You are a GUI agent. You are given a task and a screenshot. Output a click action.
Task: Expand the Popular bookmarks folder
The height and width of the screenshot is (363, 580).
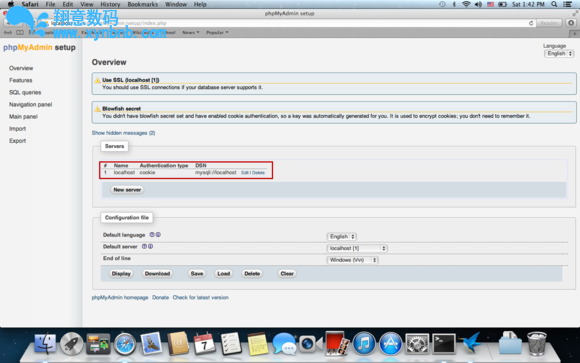(x=217, y=33)
